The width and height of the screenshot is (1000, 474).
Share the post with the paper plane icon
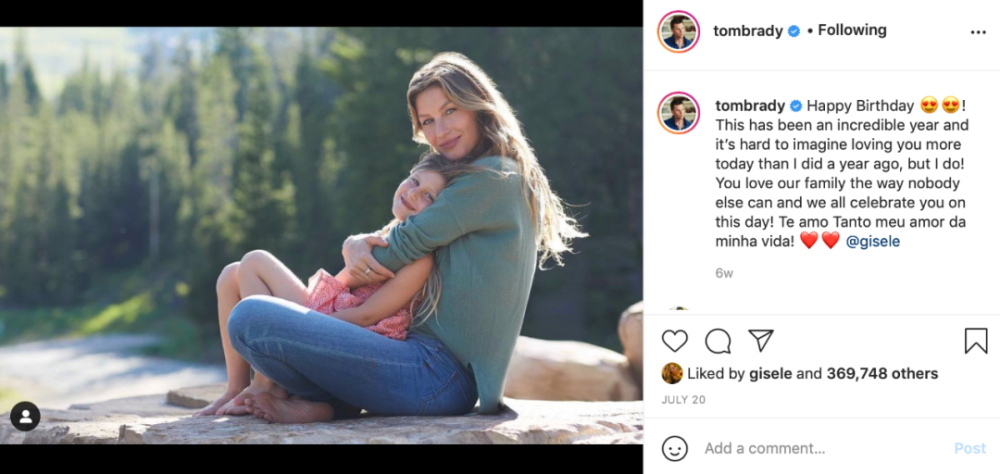click(761, 341)
